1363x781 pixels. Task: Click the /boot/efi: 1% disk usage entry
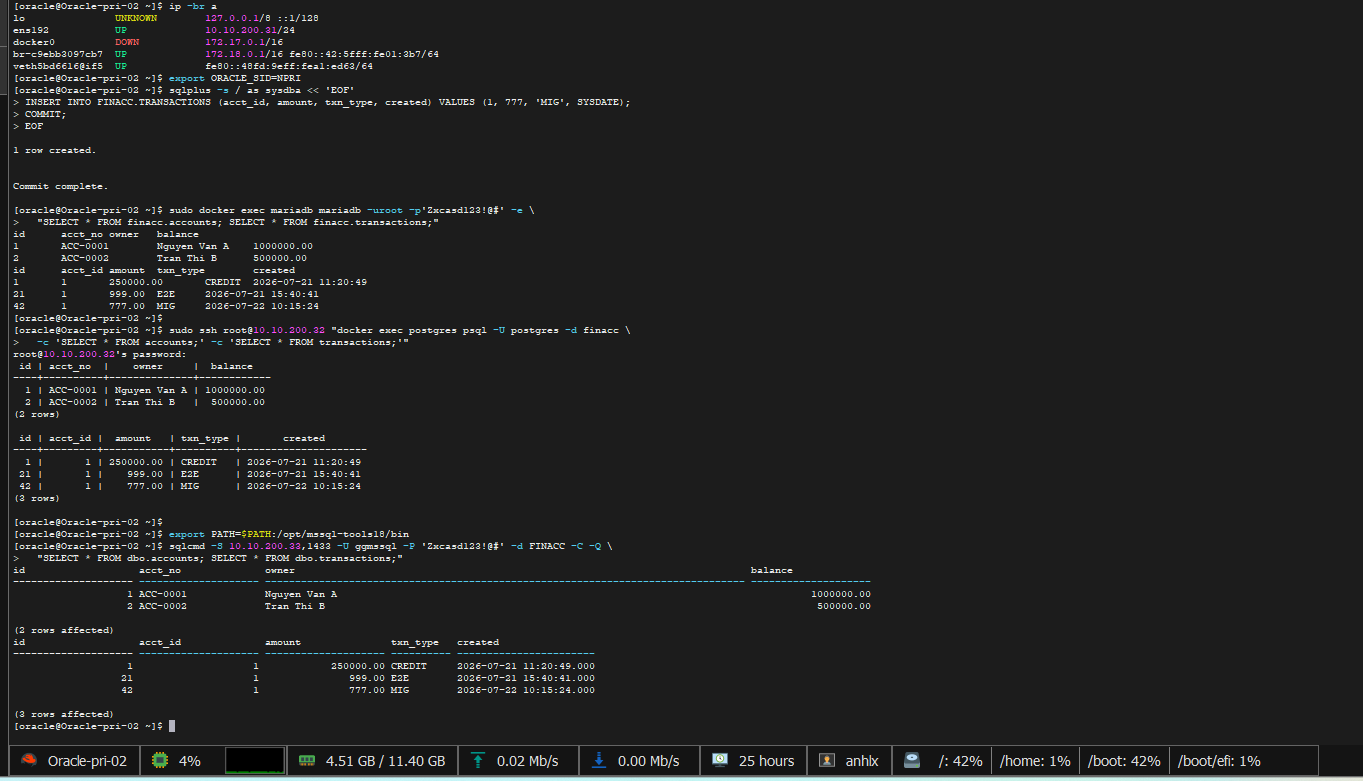coord(1219,761)
